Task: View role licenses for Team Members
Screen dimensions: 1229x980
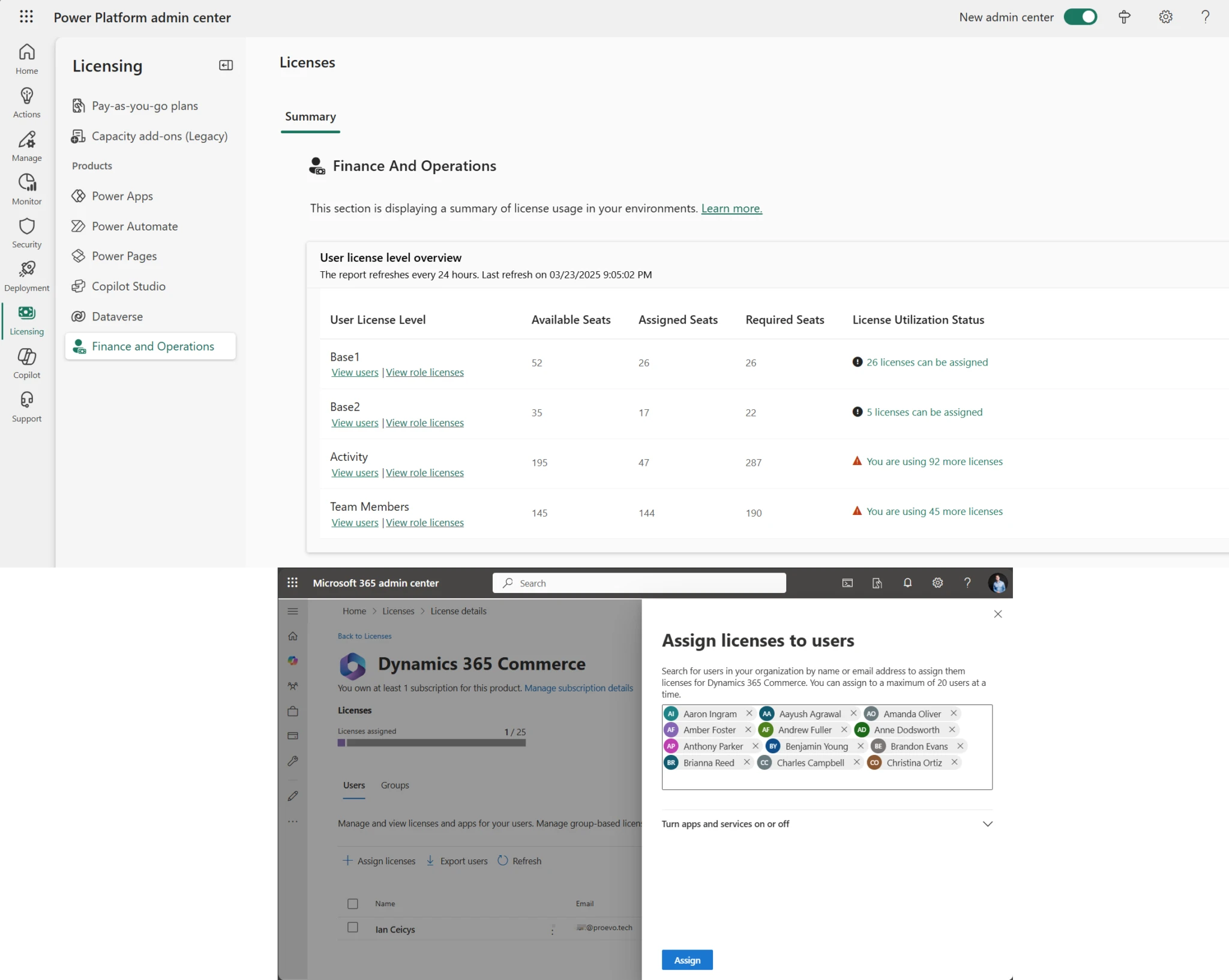Action: [425, 523]
